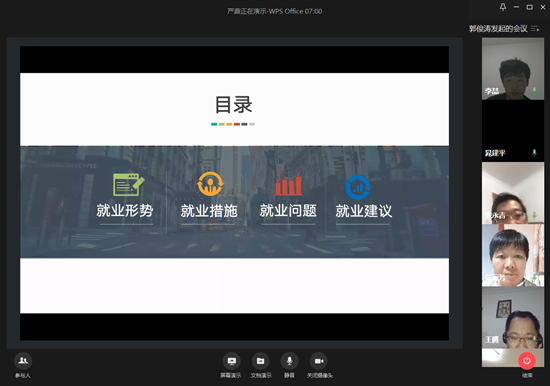Collapse the participant video sidebar

[x=535, y=29]
